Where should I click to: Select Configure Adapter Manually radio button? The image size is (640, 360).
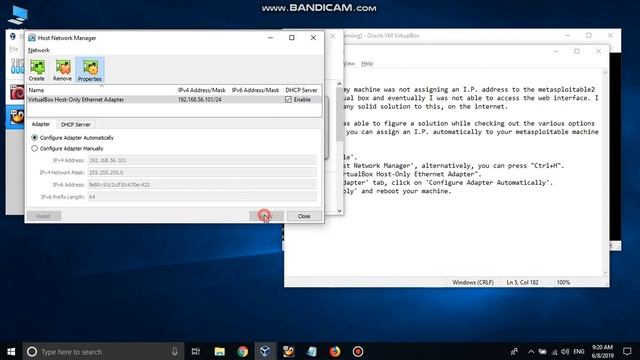(35, 149)
